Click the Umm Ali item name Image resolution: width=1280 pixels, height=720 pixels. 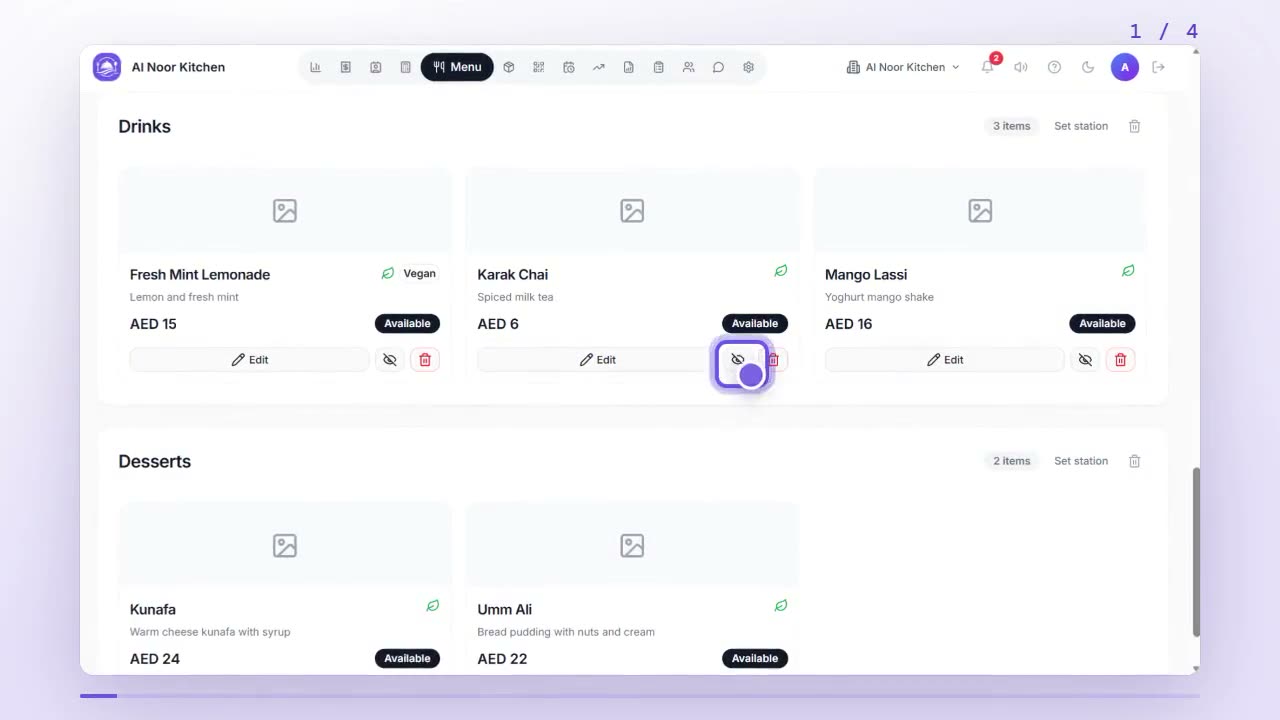(x=505, y=609)
